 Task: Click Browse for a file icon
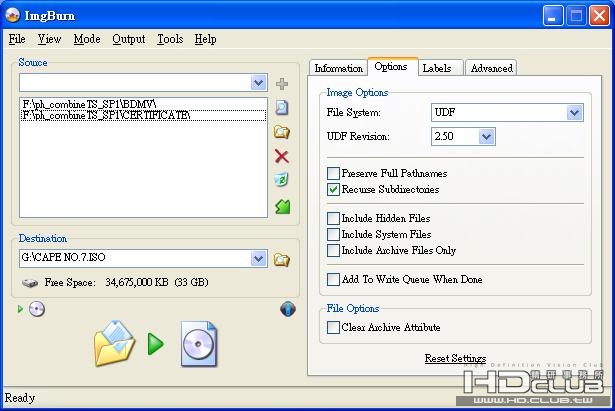pyautogui.click(x=282, y=107)
